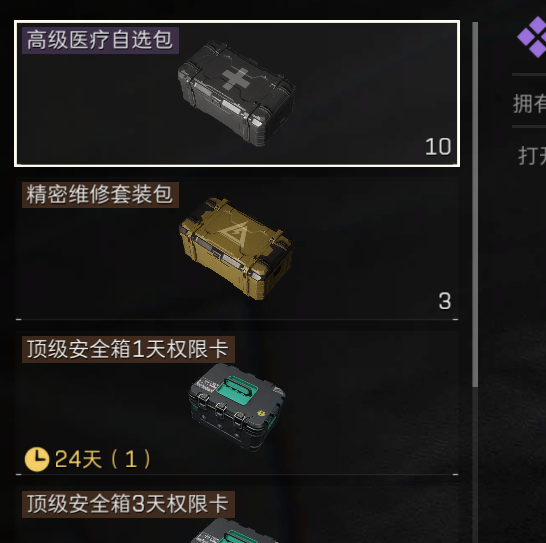Click the quantity 3 on repair kit
Viewport: 546px width, 543px height.
[x=445, y=301]
